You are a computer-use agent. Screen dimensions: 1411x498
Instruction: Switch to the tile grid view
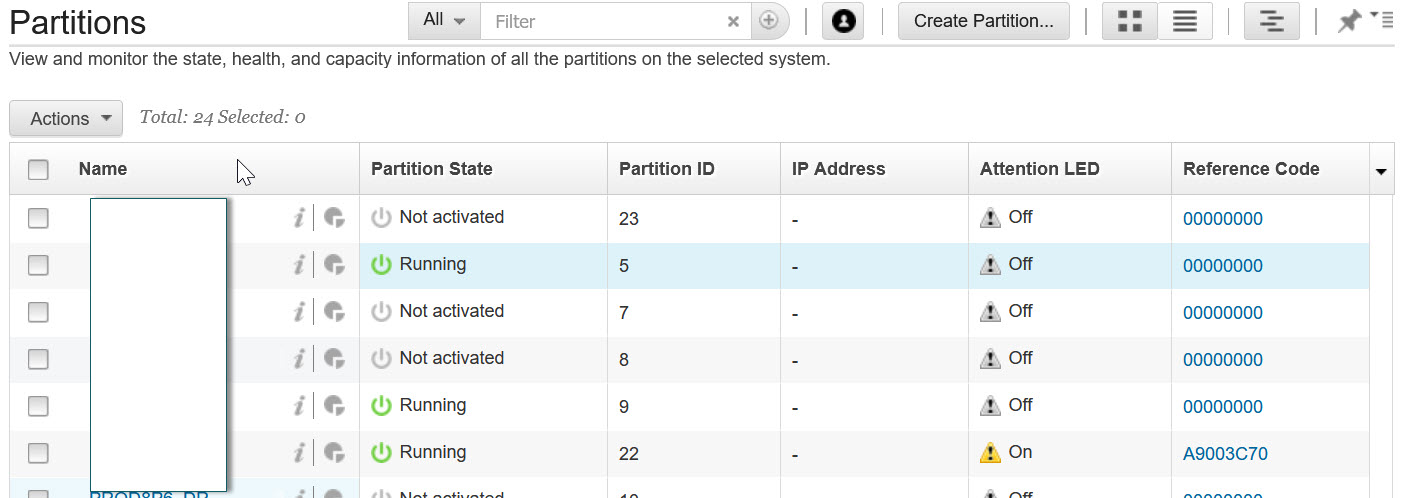click(x=1129, y=21)
